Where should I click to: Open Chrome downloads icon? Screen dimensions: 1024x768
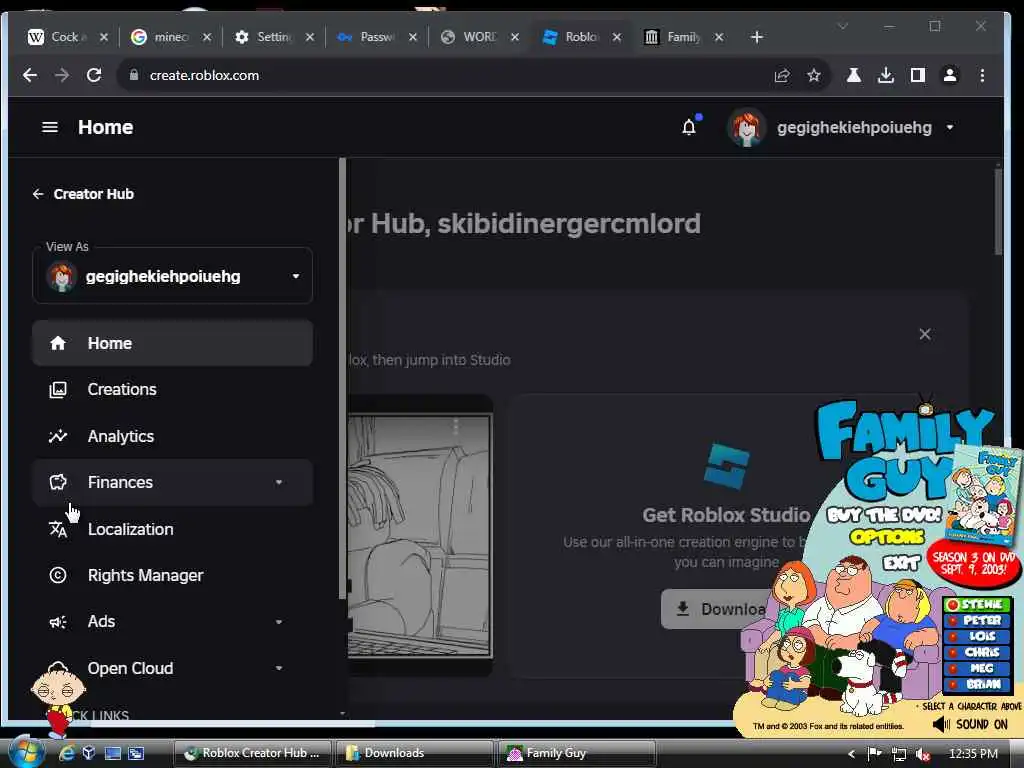886,75
